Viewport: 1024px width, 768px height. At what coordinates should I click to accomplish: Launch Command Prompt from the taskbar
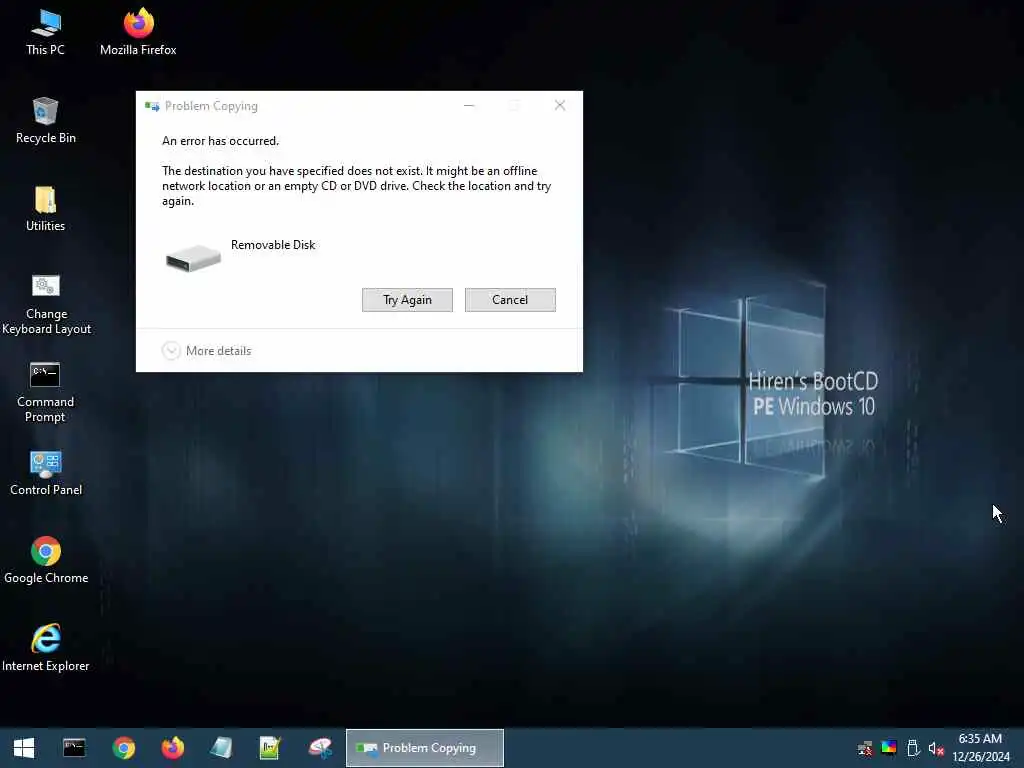click(74, 748)
